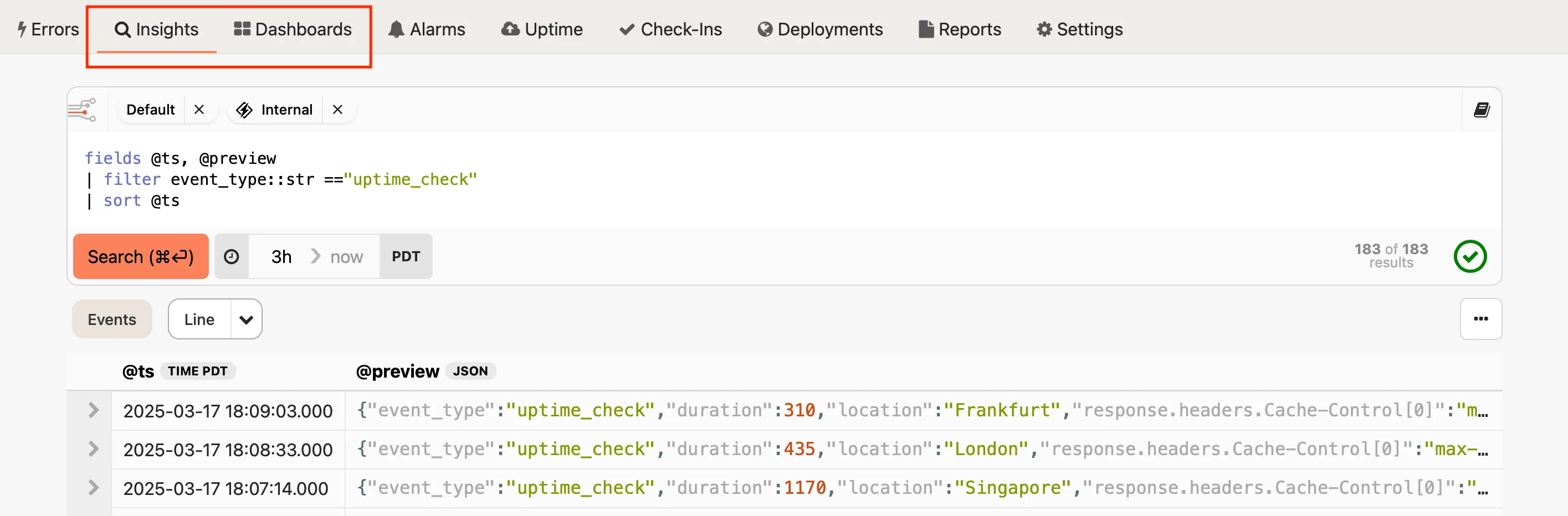Image resolution: width=1568 pixels, height=516 pixels.
Task: Run the query with Search button
Action: 141,256
